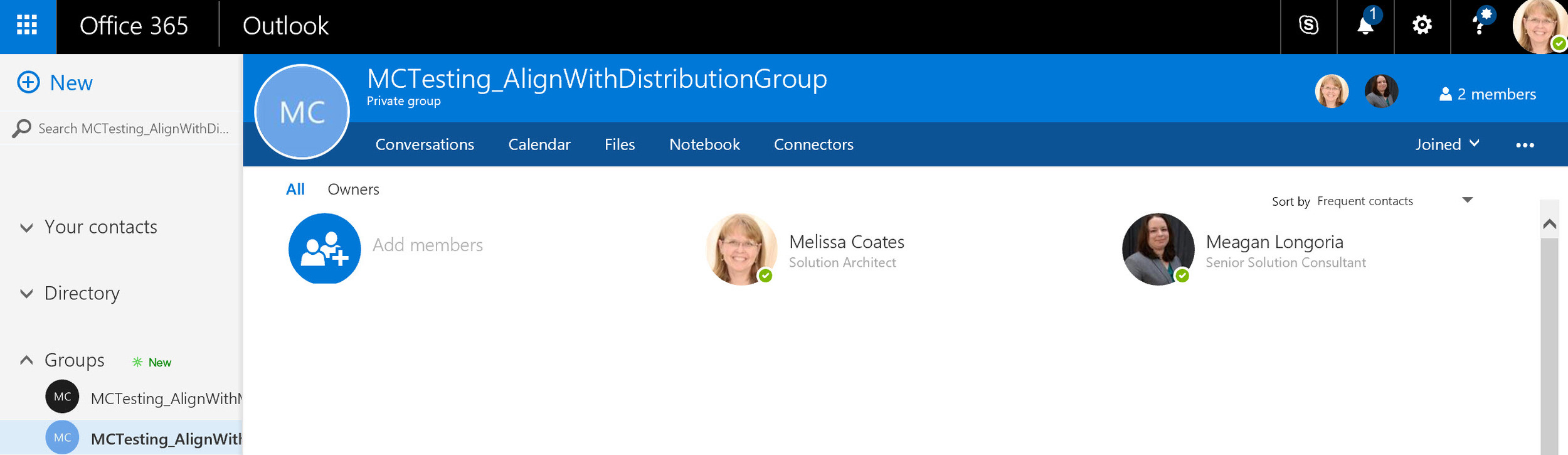Click the Outlook title
Screen dimensions: 1568x455
coord(285,26)
